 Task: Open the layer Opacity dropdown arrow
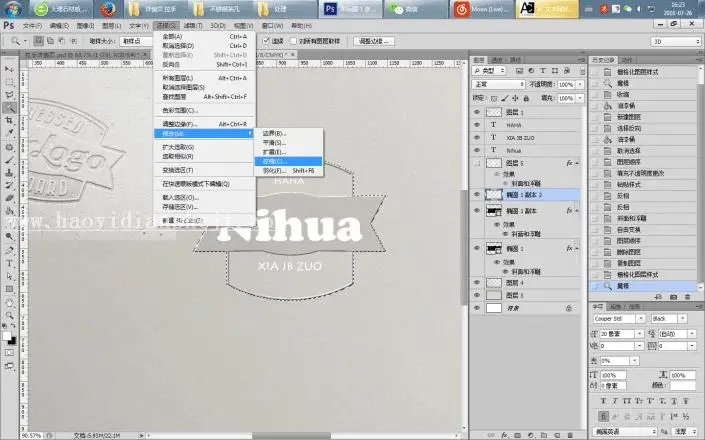coord(580,84)
